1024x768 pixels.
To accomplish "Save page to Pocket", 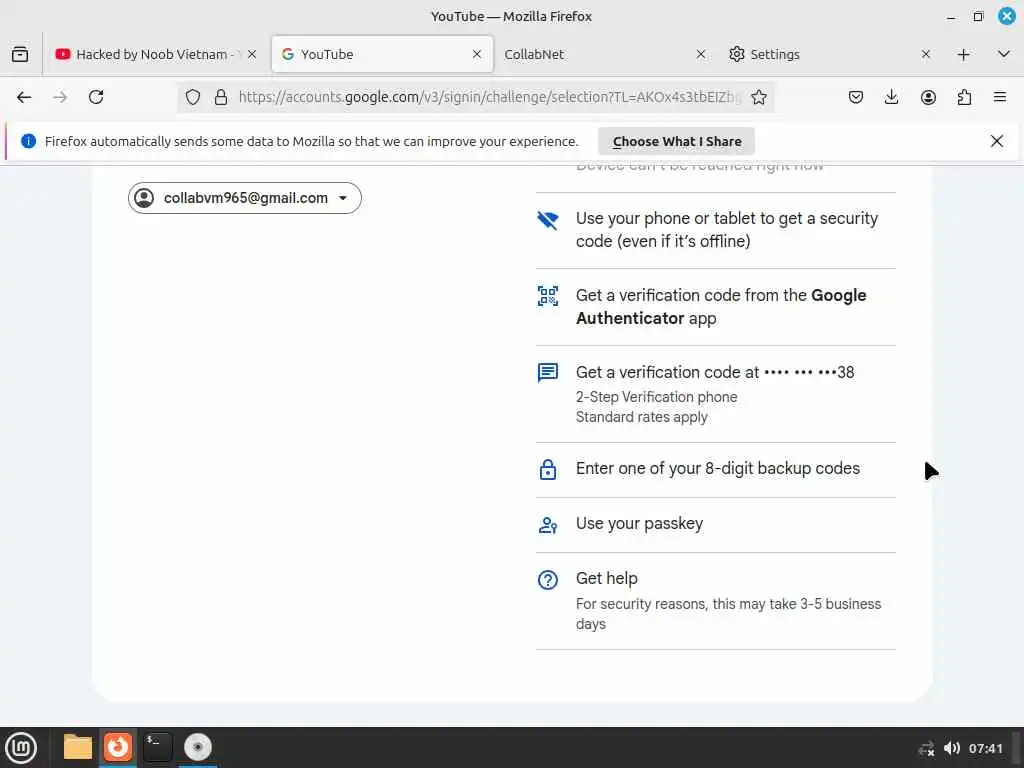I will (856, 97).
